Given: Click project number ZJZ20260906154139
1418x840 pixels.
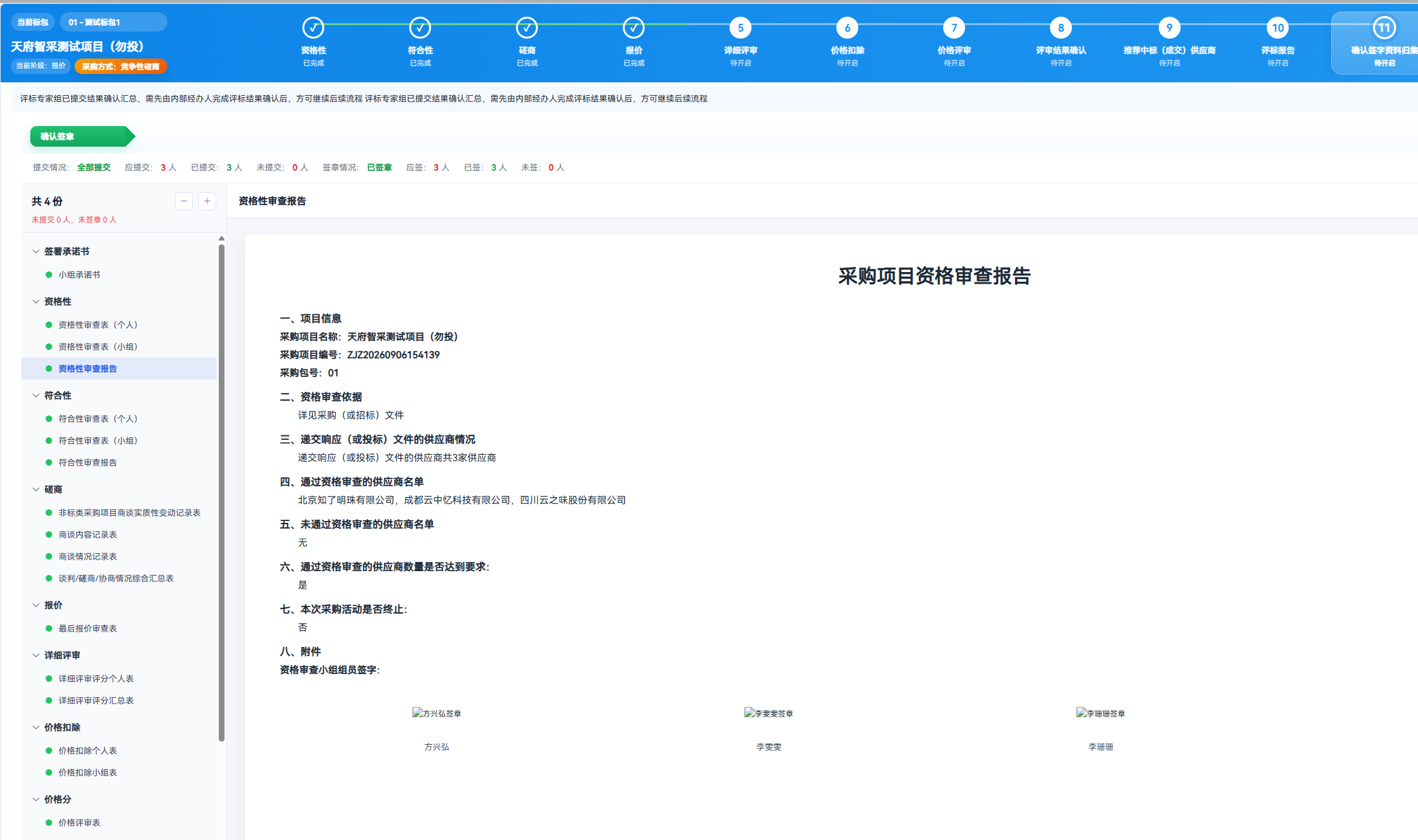Looking at the screenshot, I should coord(394,354).
